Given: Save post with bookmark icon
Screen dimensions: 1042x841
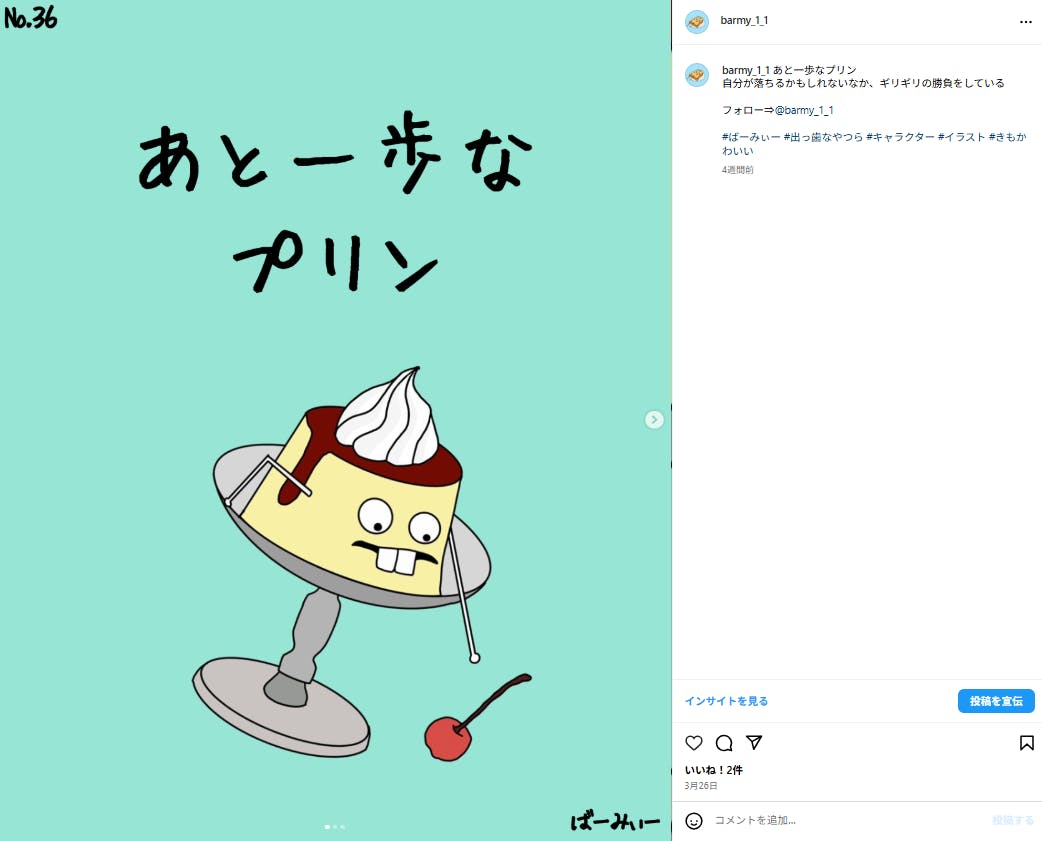Looking at the screenshot, I should 1027,743.
